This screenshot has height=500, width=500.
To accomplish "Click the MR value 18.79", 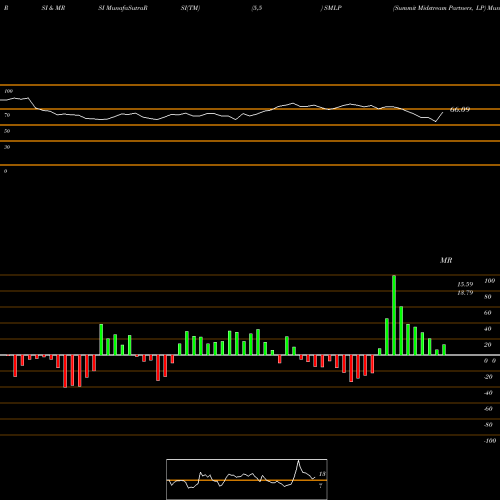I will (x=465, y=293).
